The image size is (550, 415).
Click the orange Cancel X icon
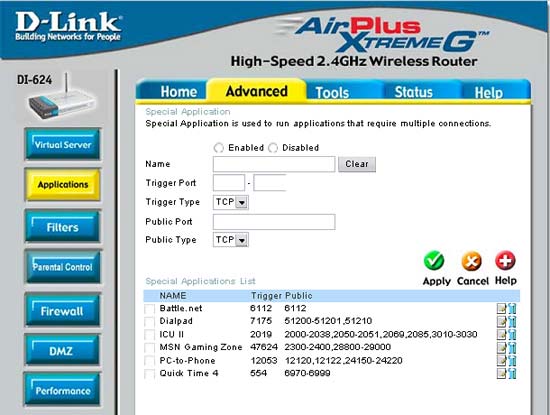pos(471,261)
